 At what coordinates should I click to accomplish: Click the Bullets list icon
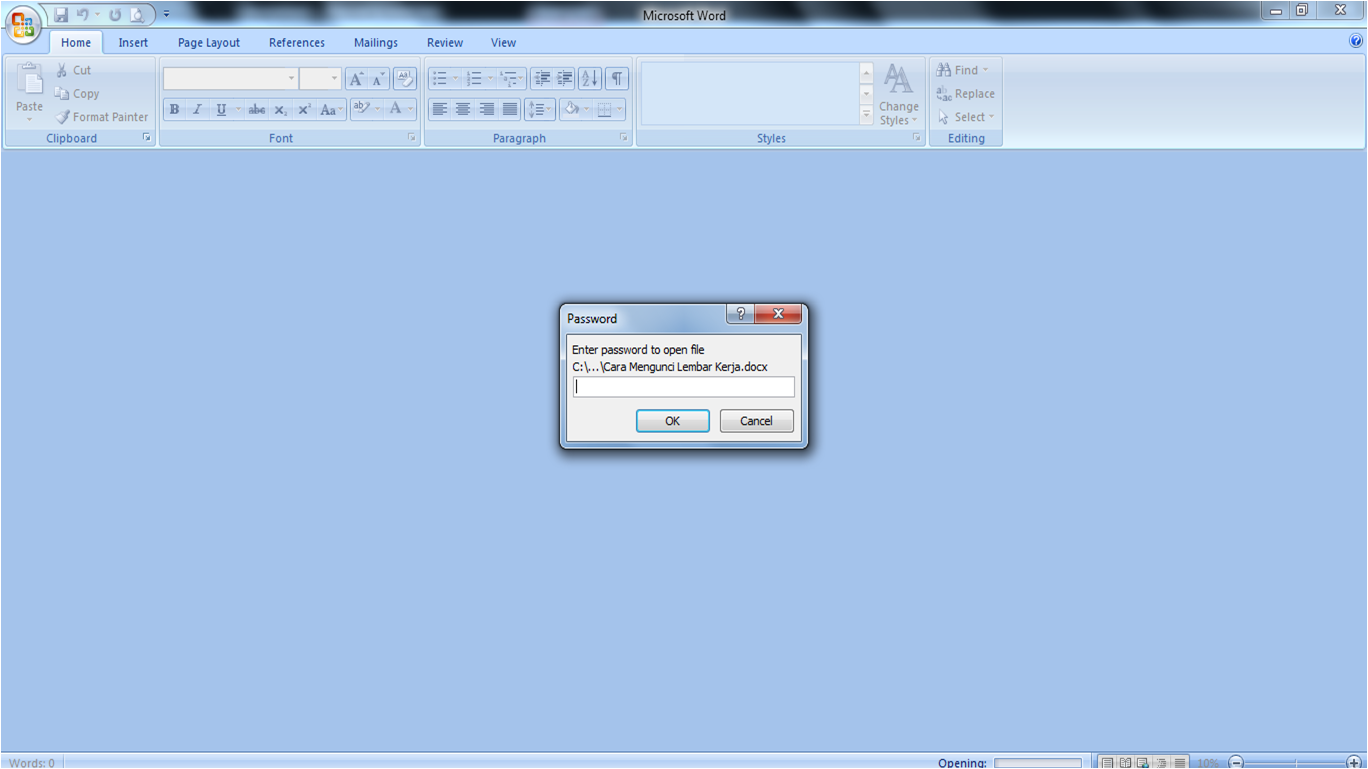click(x=440, y=78)
